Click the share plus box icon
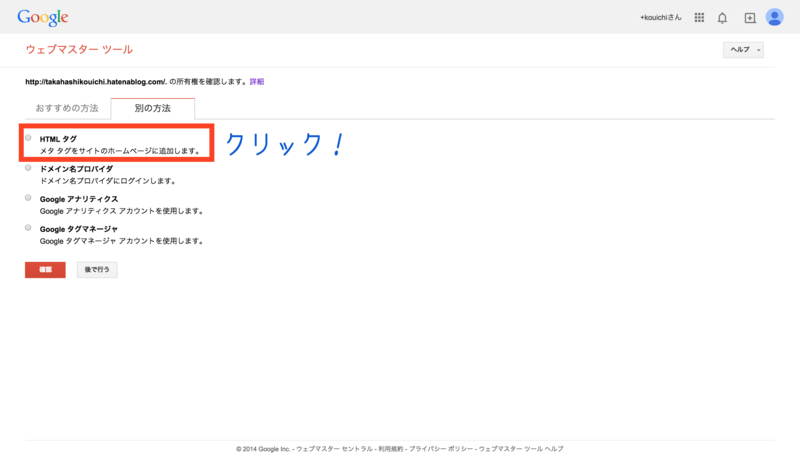Screen dimensions: 800x455 (750, 18)
